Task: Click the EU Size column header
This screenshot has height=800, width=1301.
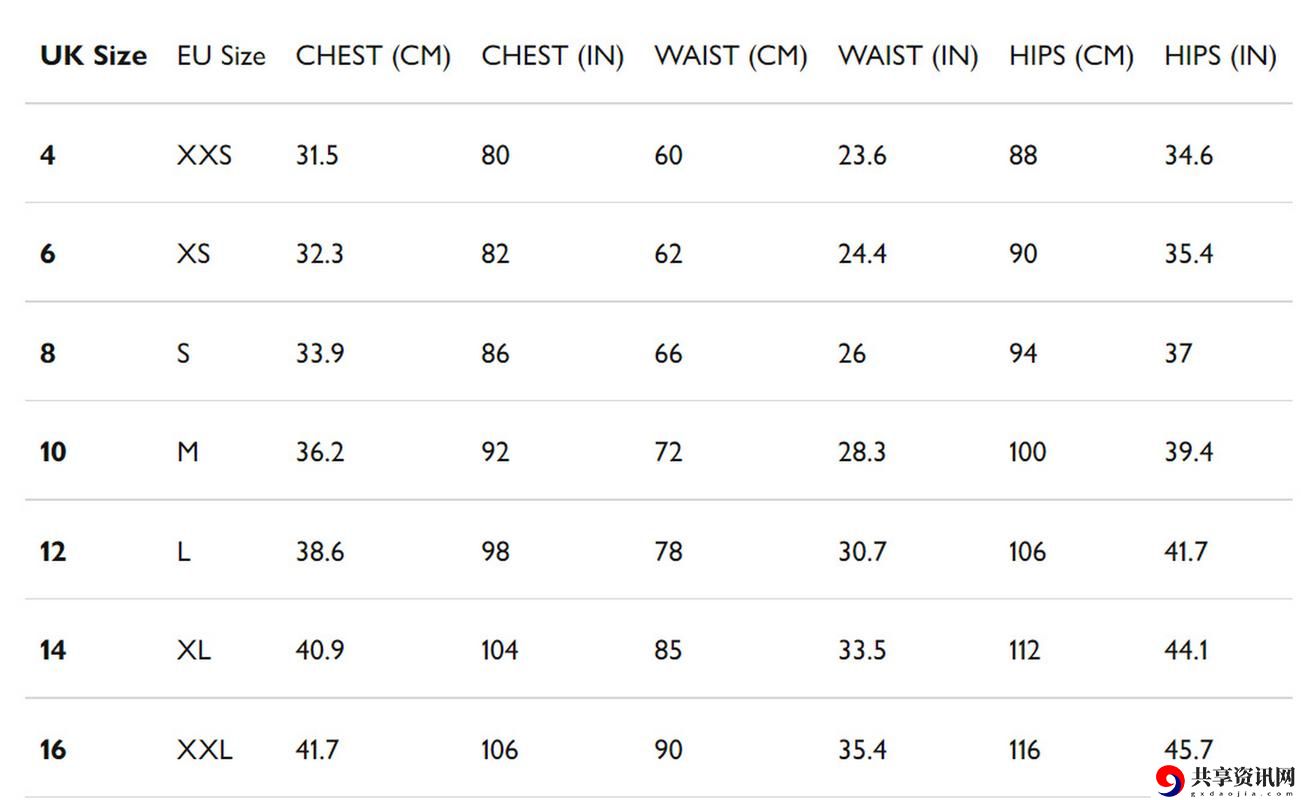Action: click(221, 56)
